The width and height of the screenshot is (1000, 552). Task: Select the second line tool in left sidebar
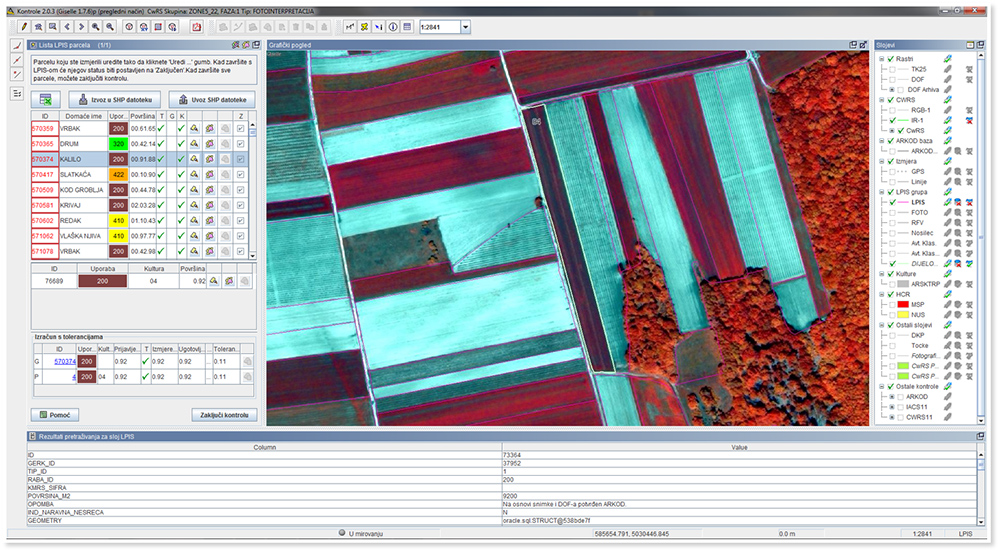point(17,61)
